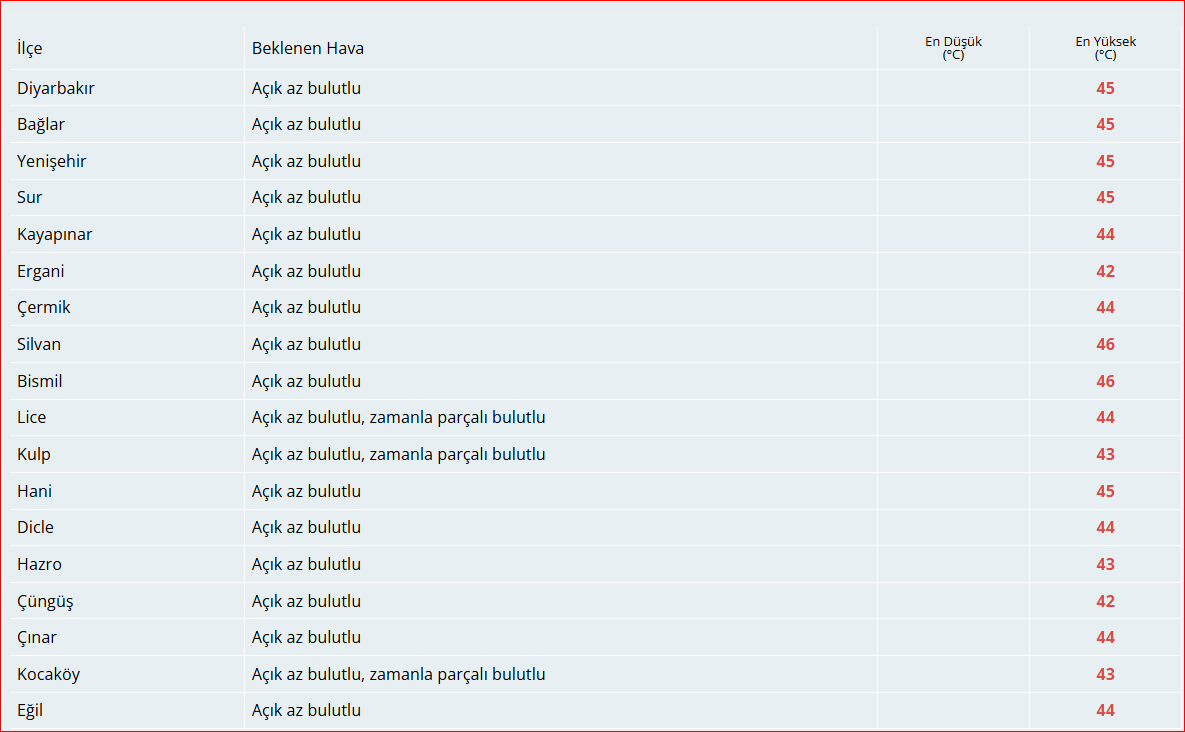This screenshot has height=732, width=1185.
Task: Open the Hazro district forecast
Action: pos(40,563)
